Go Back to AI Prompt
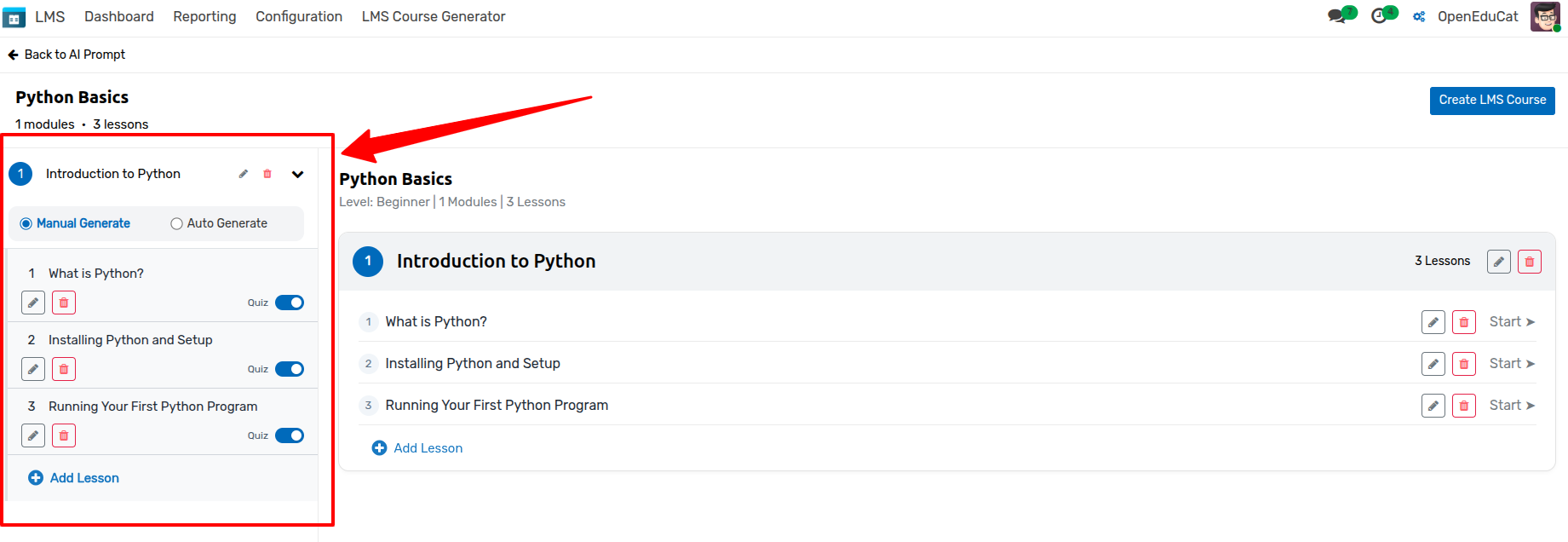 (x=66, y=55)
